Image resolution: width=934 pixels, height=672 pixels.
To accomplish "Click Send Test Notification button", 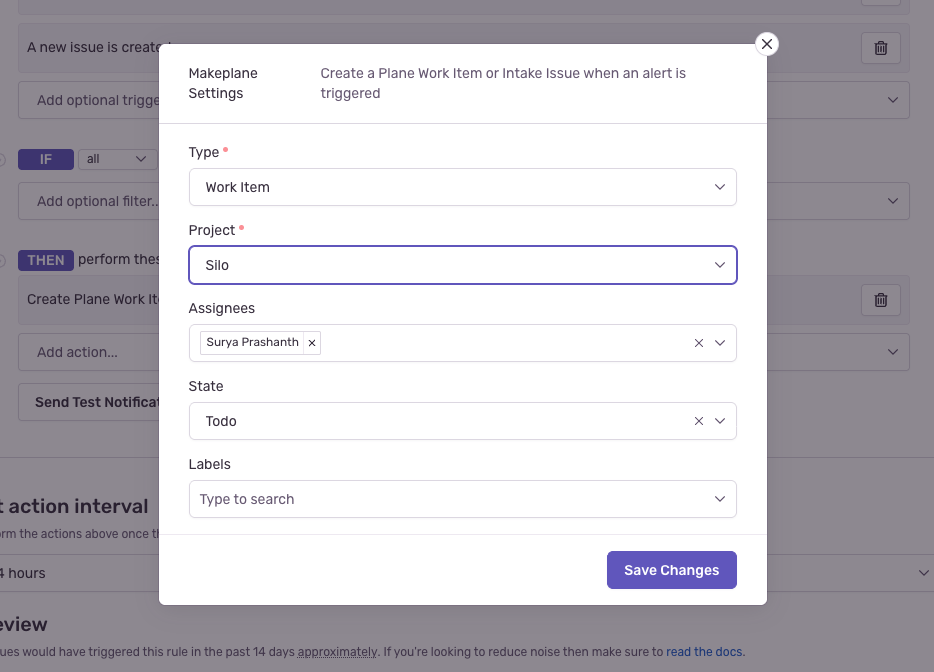I will click(x=89, y=402).
